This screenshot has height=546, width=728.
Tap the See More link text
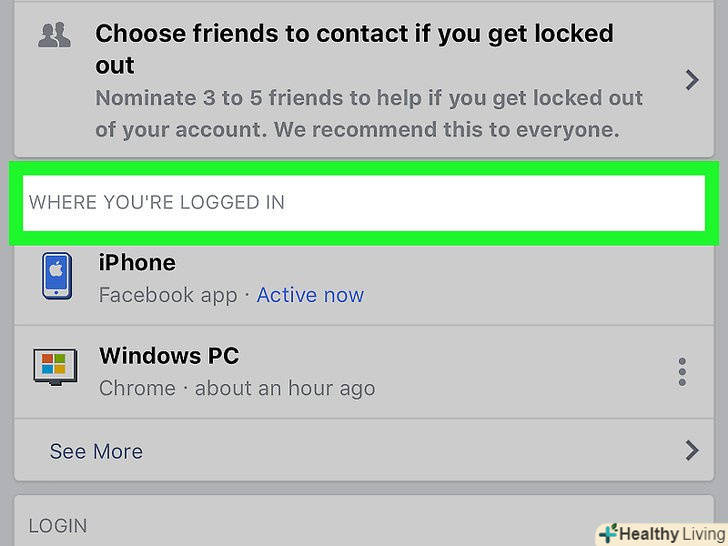click(x=96, y=452)
